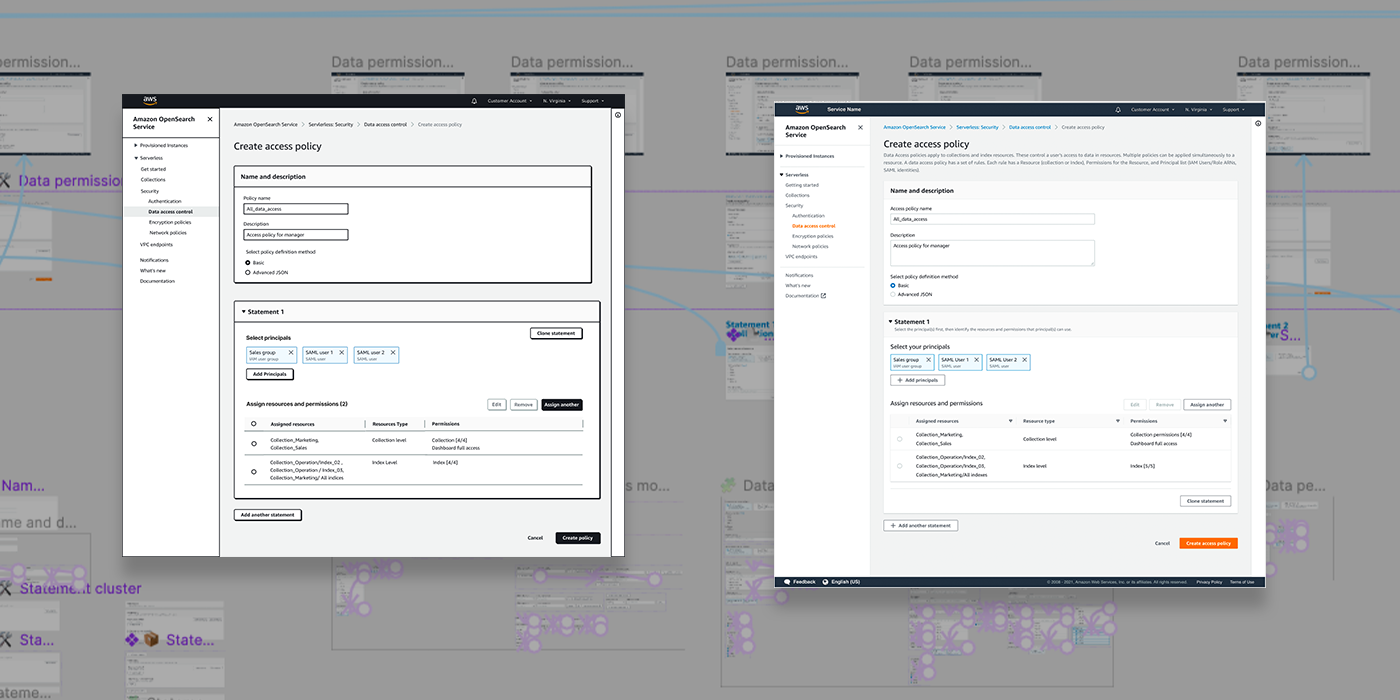Image resolution: width=1400 pixels, height=700 pixels.
Task: Close the sidebar with the X in the left wireframe
Action: [x=210, y=119]
